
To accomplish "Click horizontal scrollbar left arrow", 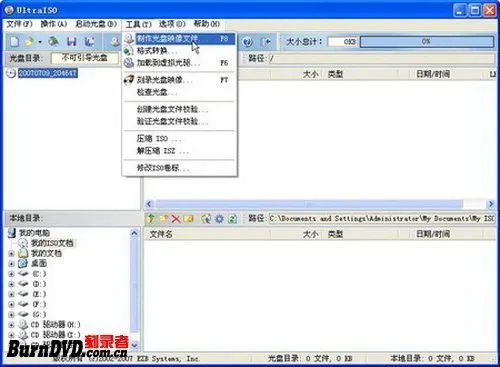I will tap(149, 204).
